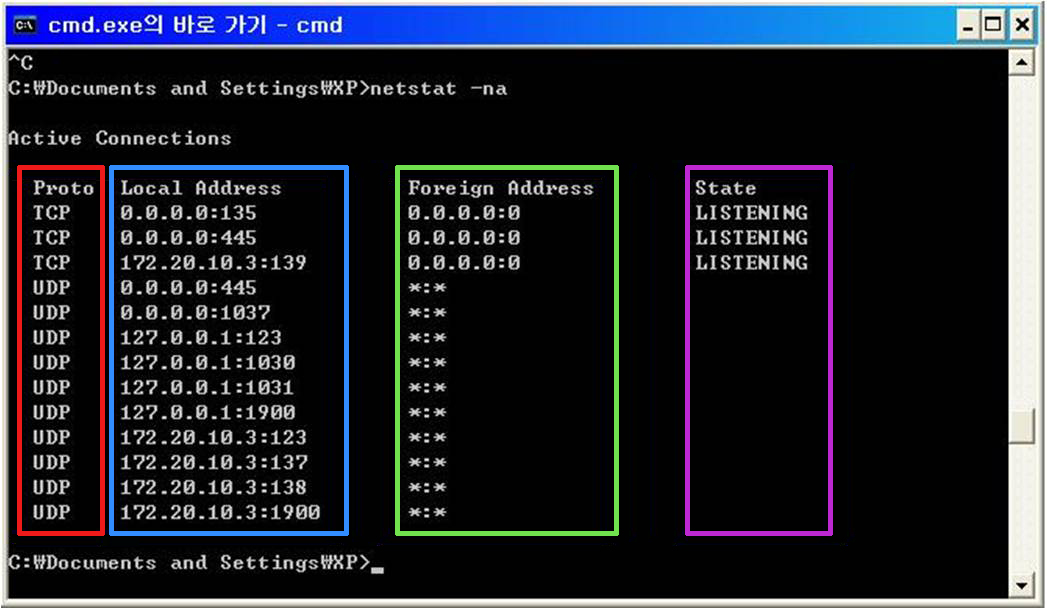Screen dimensions: 1047x609
Task: Click the scrollbar up arrow
Action: tap(1020, 63)
